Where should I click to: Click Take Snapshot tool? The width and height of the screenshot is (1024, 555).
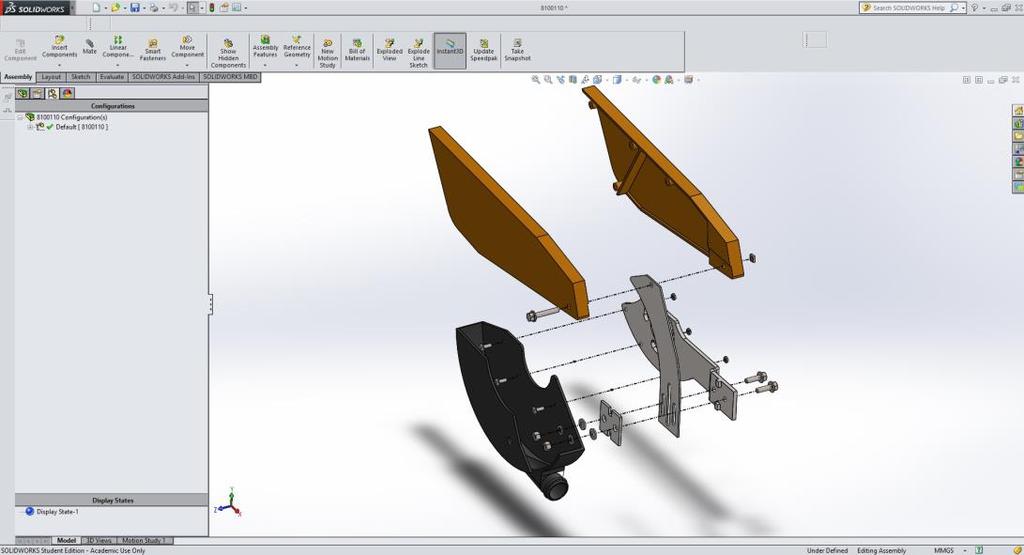point(517,50)
